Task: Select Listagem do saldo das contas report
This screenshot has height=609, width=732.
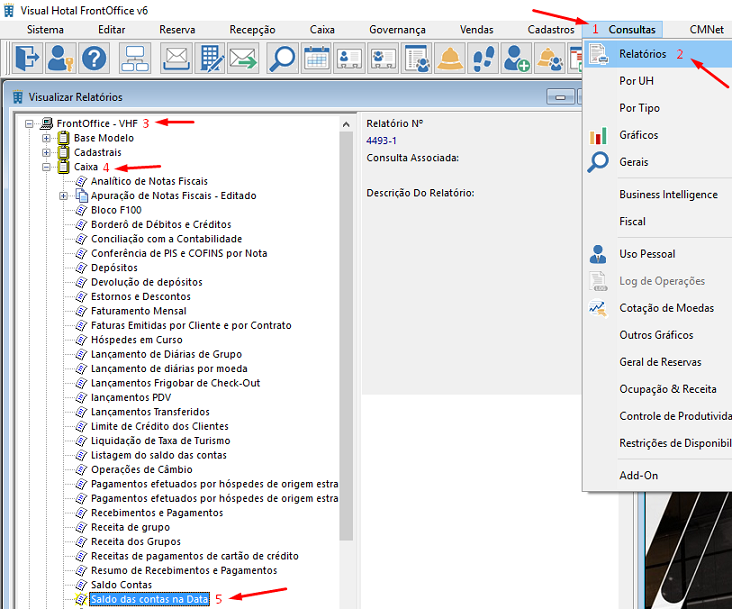Action: pyautogui.click(x=159, y=455)
